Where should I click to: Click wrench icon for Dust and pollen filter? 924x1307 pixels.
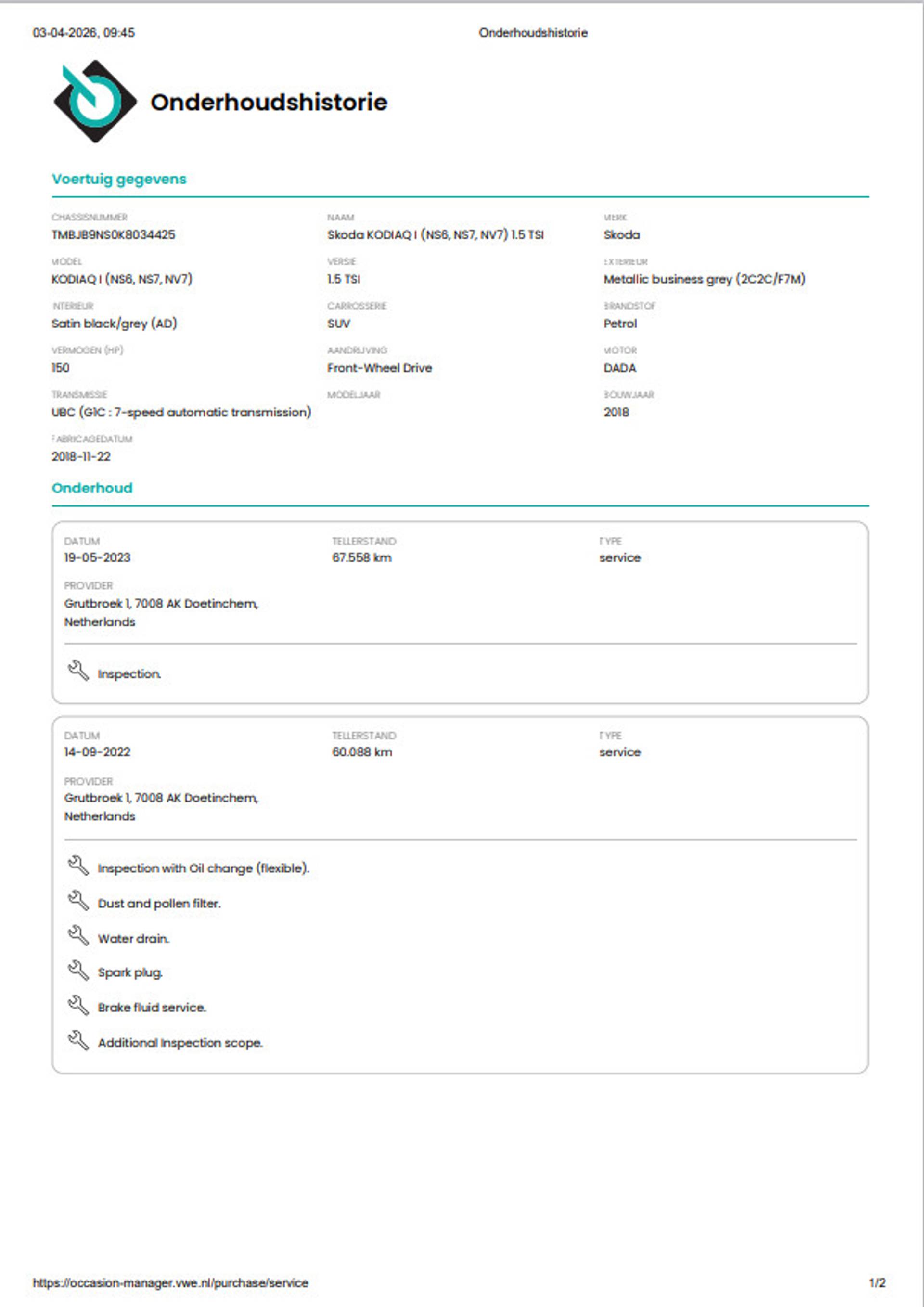point(78,901)
